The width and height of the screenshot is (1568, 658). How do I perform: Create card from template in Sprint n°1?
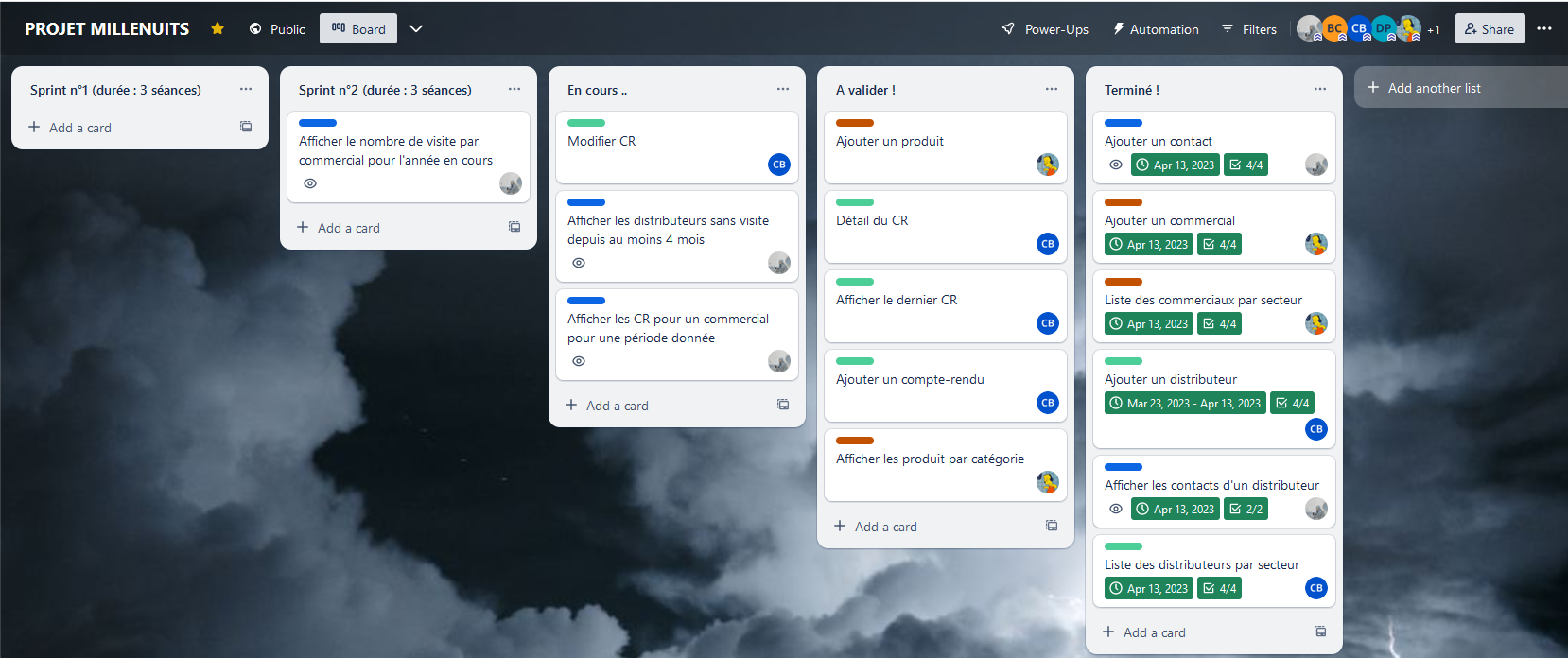point(246,127)
